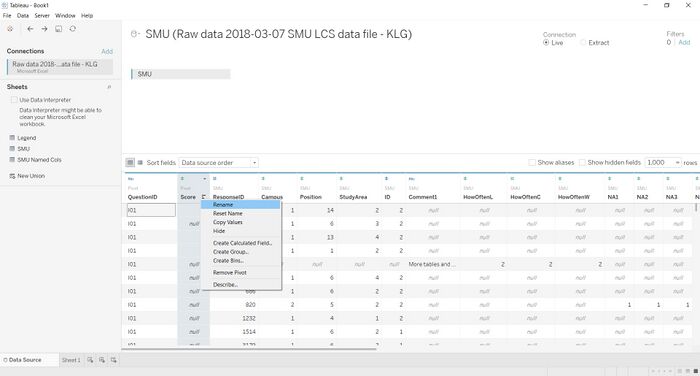
Task: Click the number type icon above StudyArea
Action: click(x=341, y=179)
